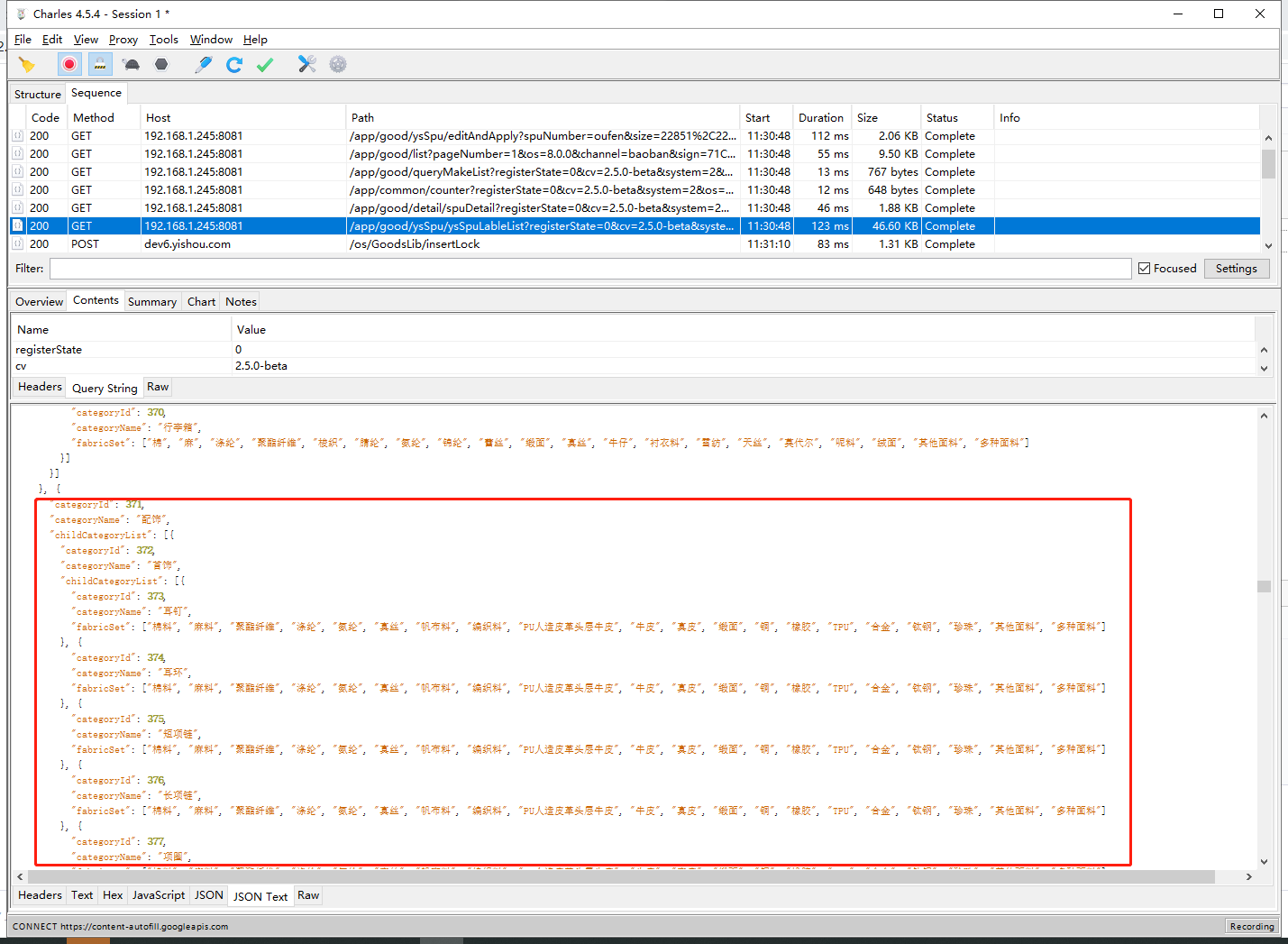The image size is (1288, 944).
Task: Open the Edit menu
Action: click(52, 40)
